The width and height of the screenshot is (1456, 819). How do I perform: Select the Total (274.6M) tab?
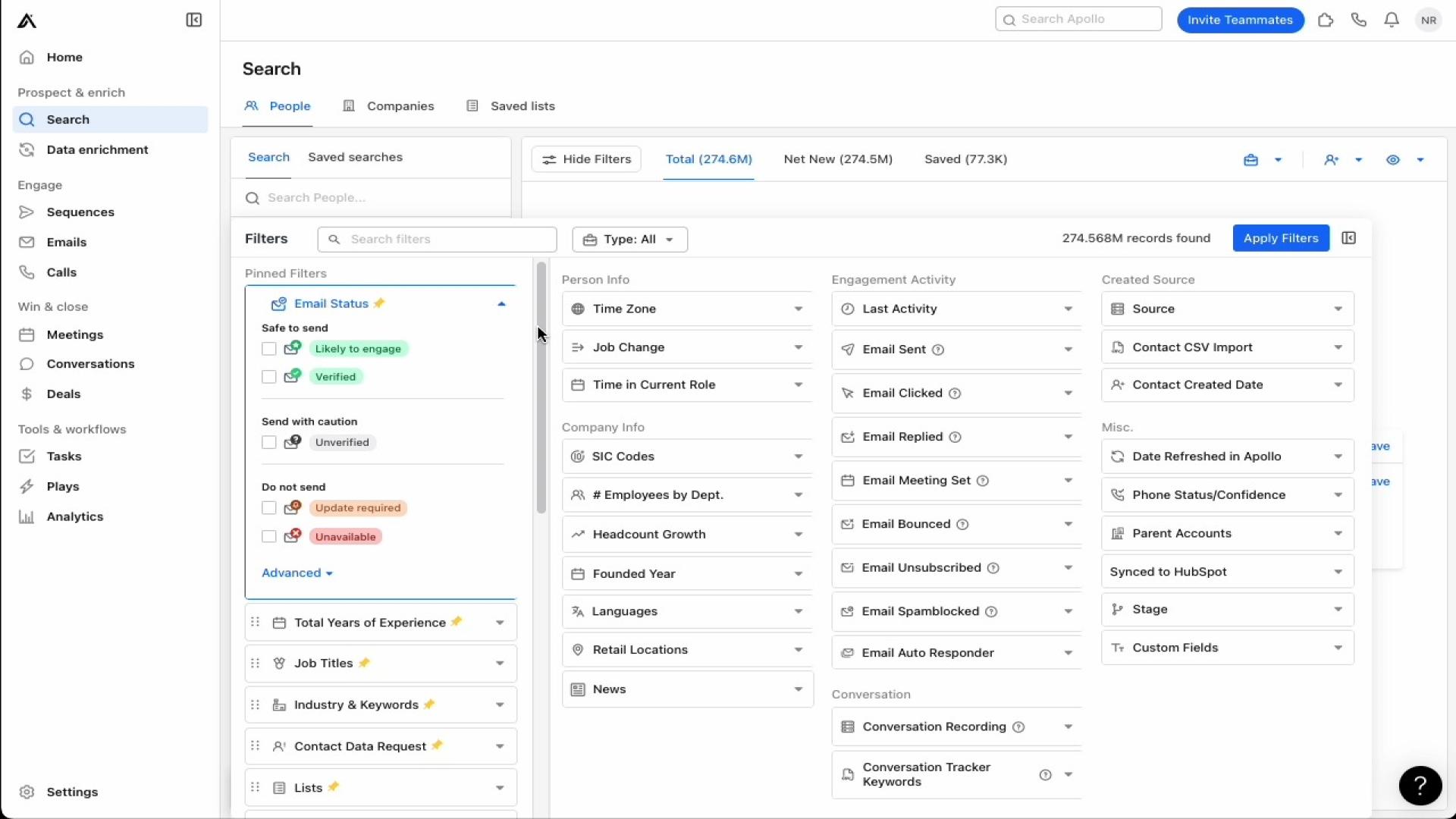[708, 159]
